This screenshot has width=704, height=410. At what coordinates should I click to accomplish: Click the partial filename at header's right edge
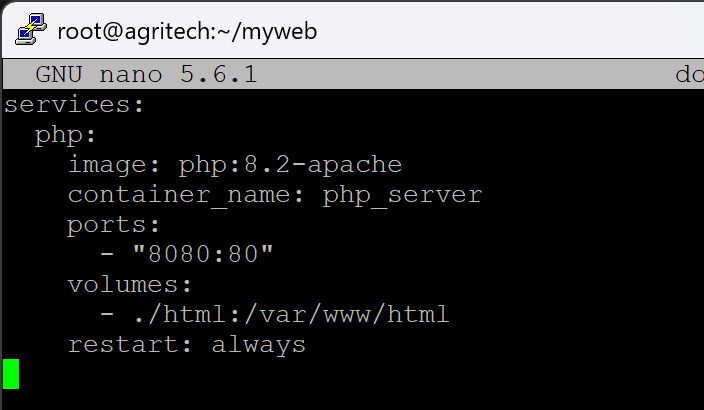(688, 75)
